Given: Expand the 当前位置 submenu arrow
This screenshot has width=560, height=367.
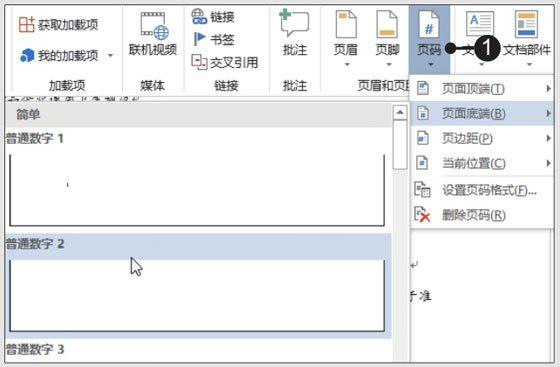Looking at the screenshot, I should coord(548,163).
